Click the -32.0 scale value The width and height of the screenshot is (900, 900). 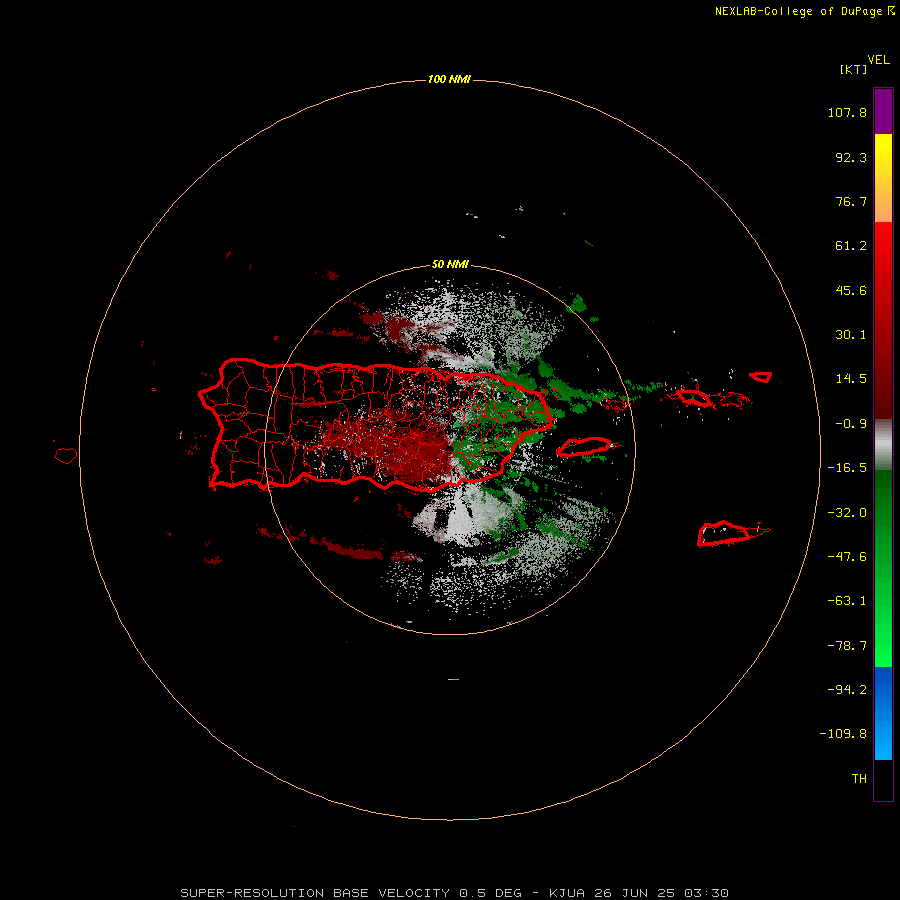[x=847, y=513]
